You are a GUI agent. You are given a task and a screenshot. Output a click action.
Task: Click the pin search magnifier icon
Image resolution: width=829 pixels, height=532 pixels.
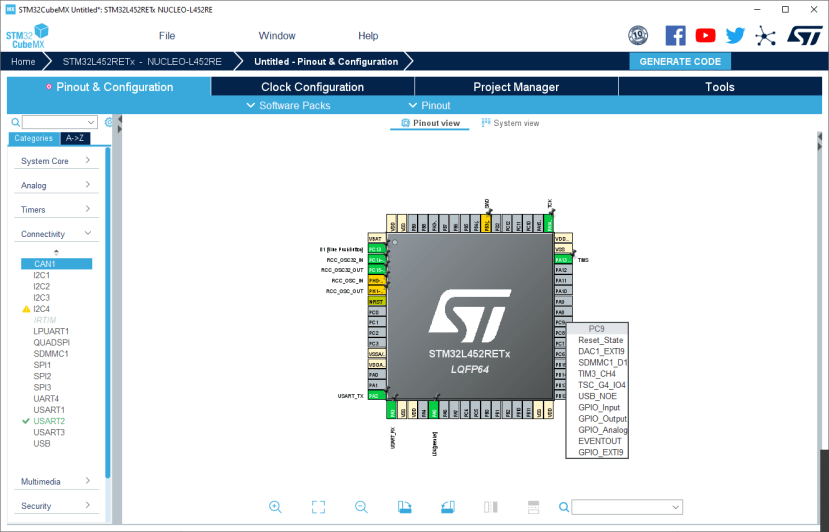[x=564, y=507]
